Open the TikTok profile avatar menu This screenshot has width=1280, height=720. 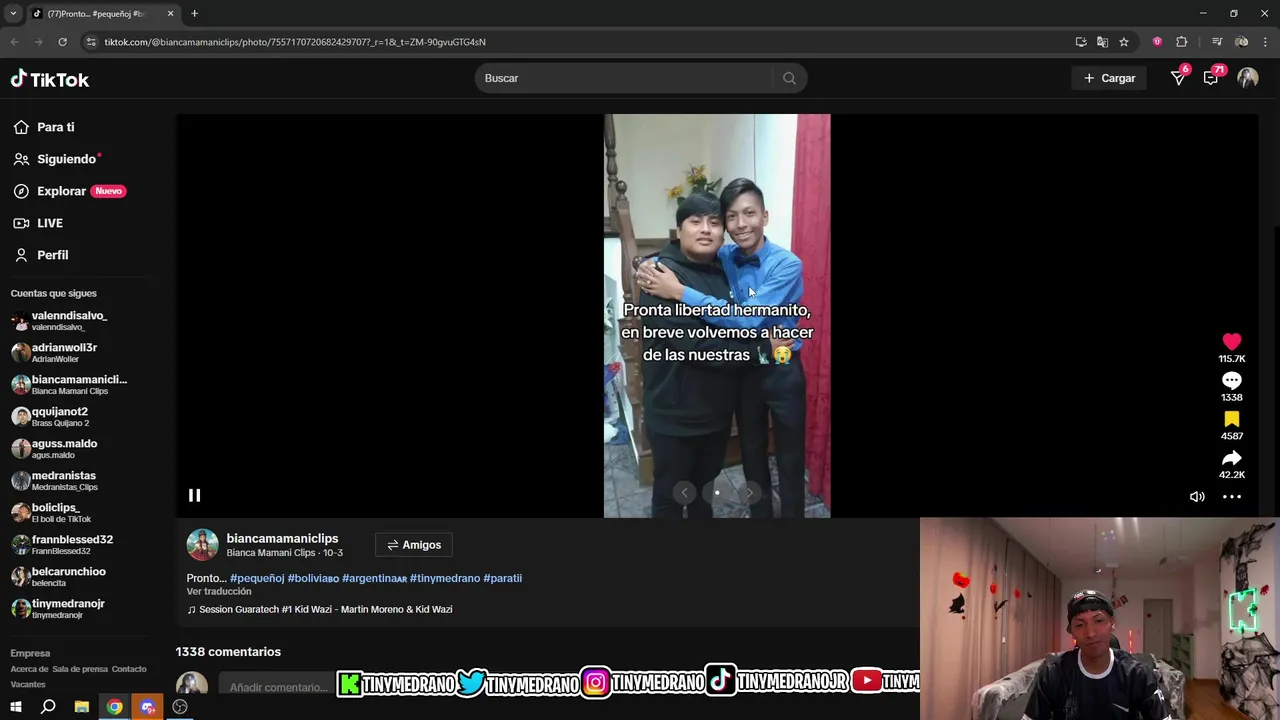[x=1247, y=78]
